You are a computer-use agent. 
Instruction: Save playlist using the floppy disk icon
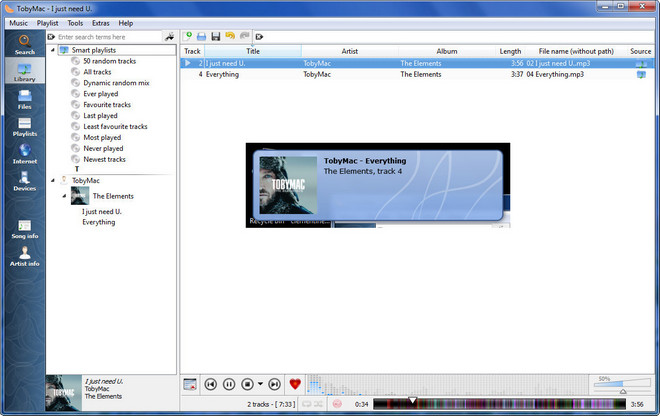click(216, 37)
